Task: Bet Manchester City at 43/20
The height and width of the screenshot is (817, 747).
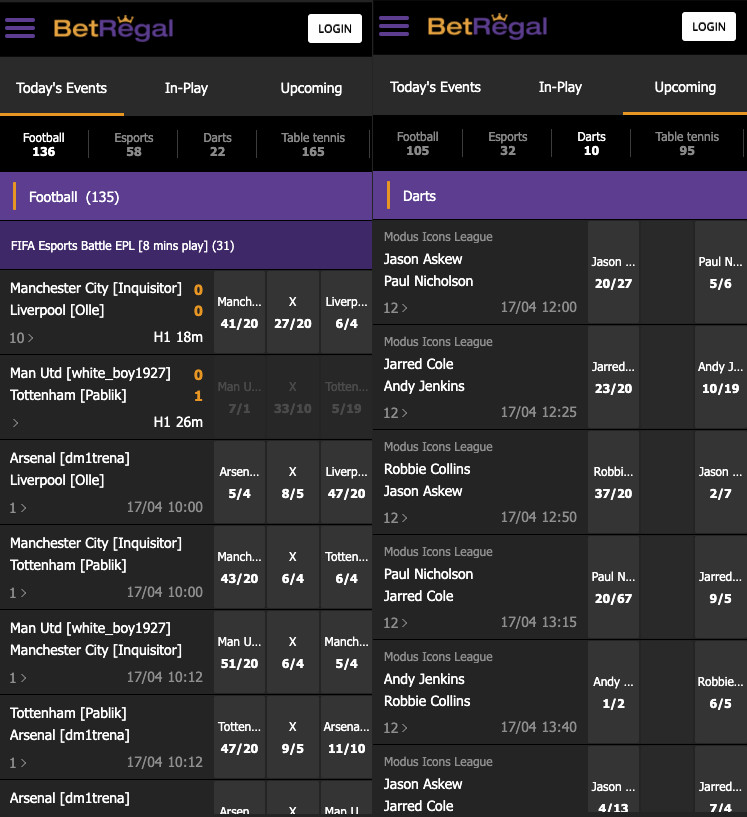Action: pos(240,567)
